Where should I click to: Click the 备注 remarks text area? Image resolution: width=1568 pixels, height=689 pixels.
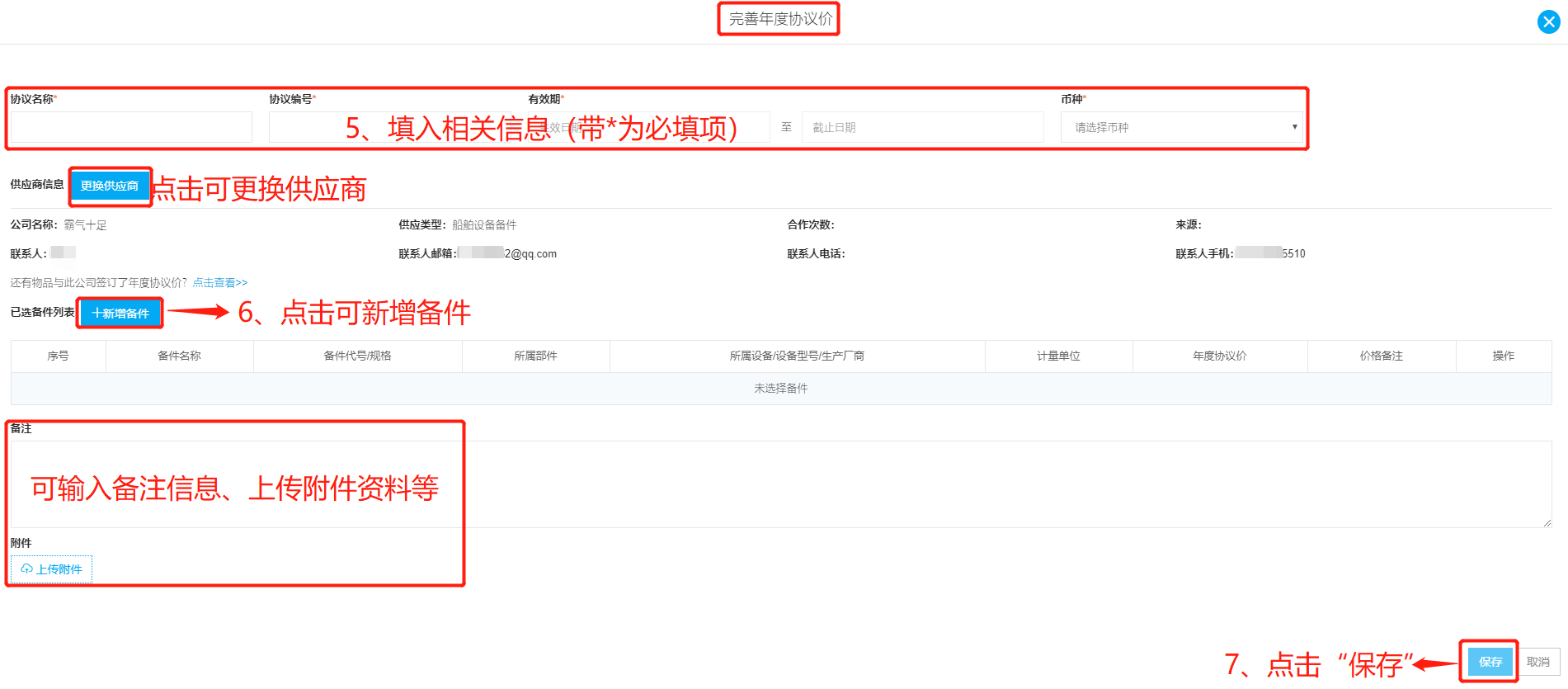[781, 484]
